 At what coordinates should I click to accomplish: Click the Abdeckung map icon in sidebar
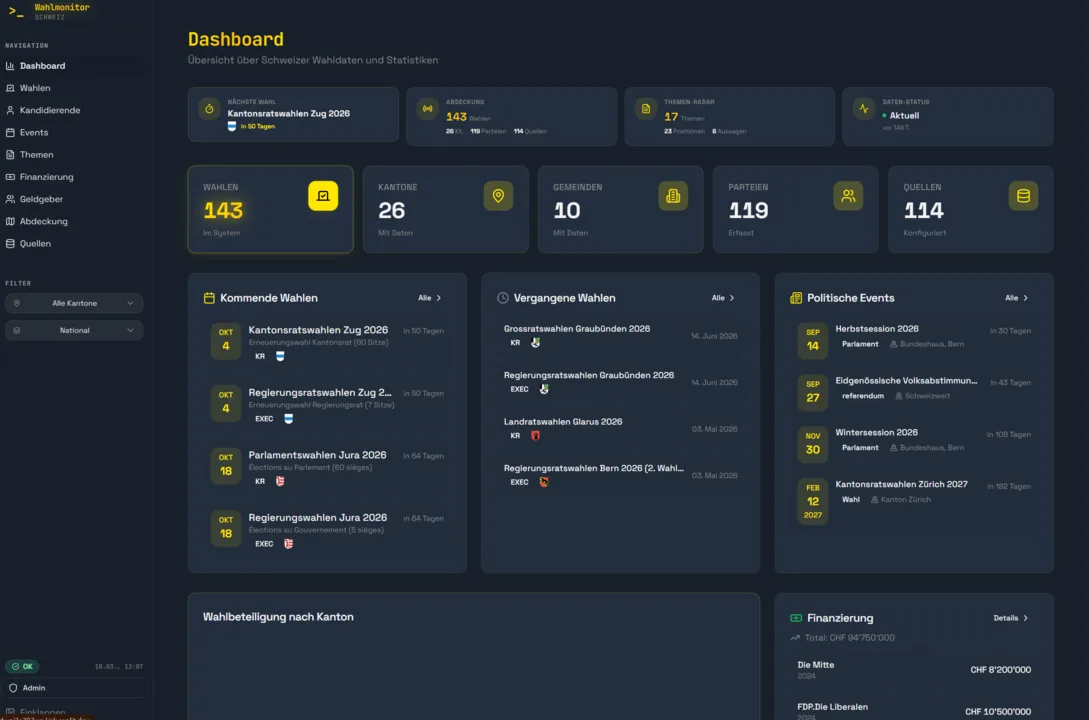coord(10,221)
